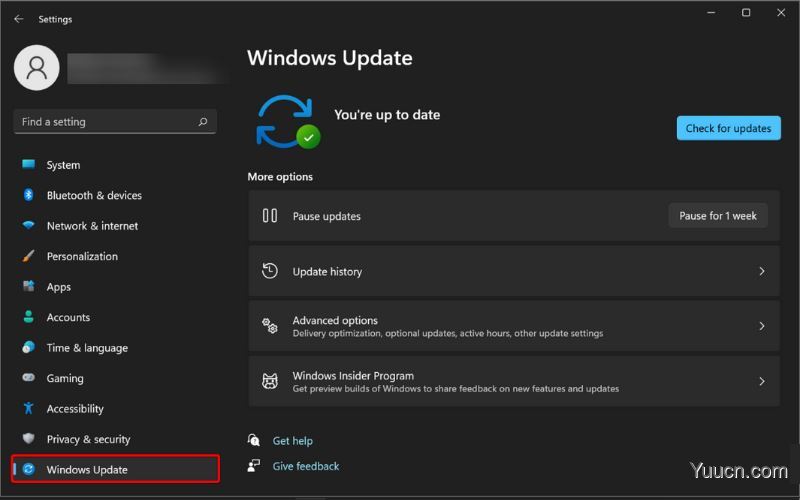Open Update history via its chevron

coord(762,271)
